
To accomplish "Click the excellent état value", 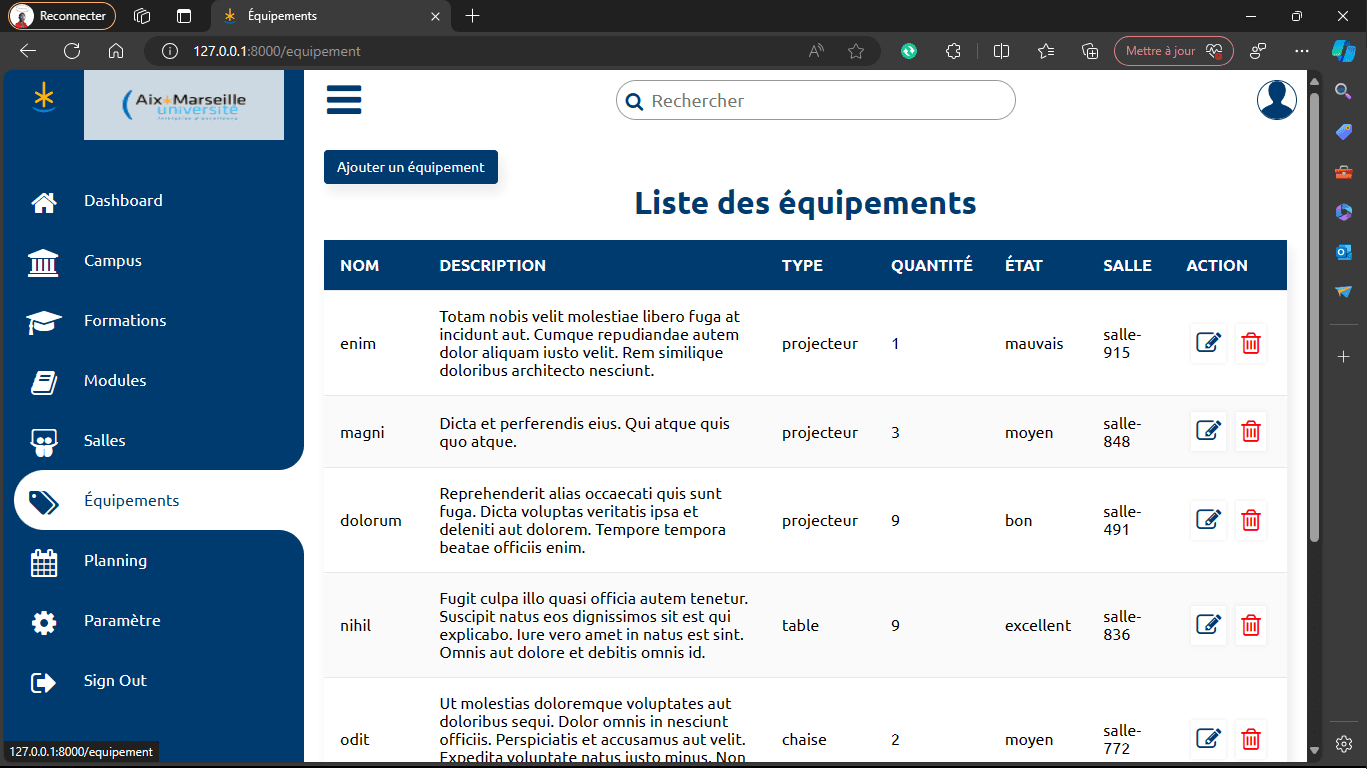I will 1038,625.
